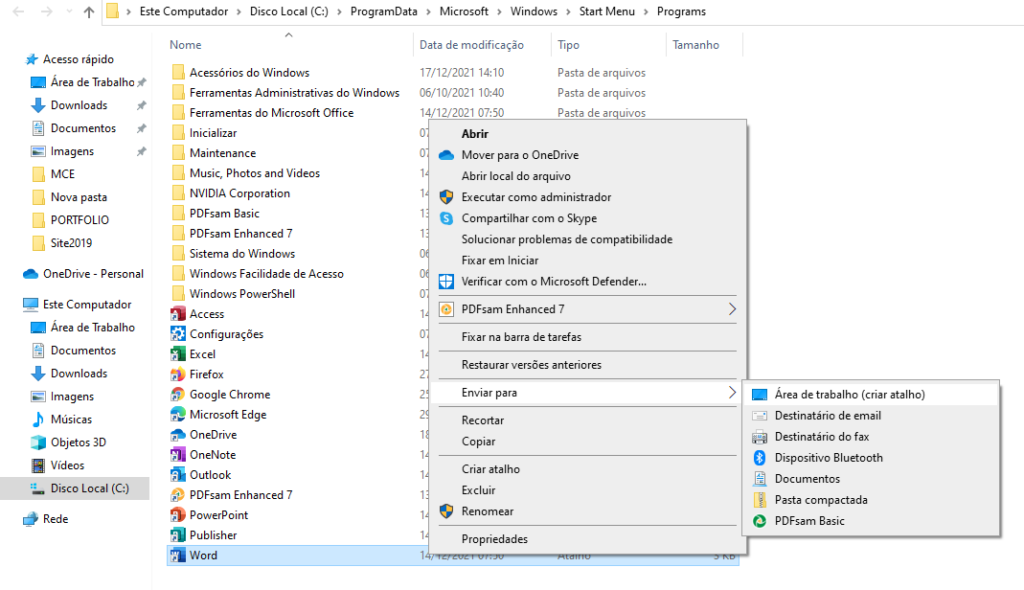
Task: Select the NVIDIA Corporation folder
Action: pos(240,193)
